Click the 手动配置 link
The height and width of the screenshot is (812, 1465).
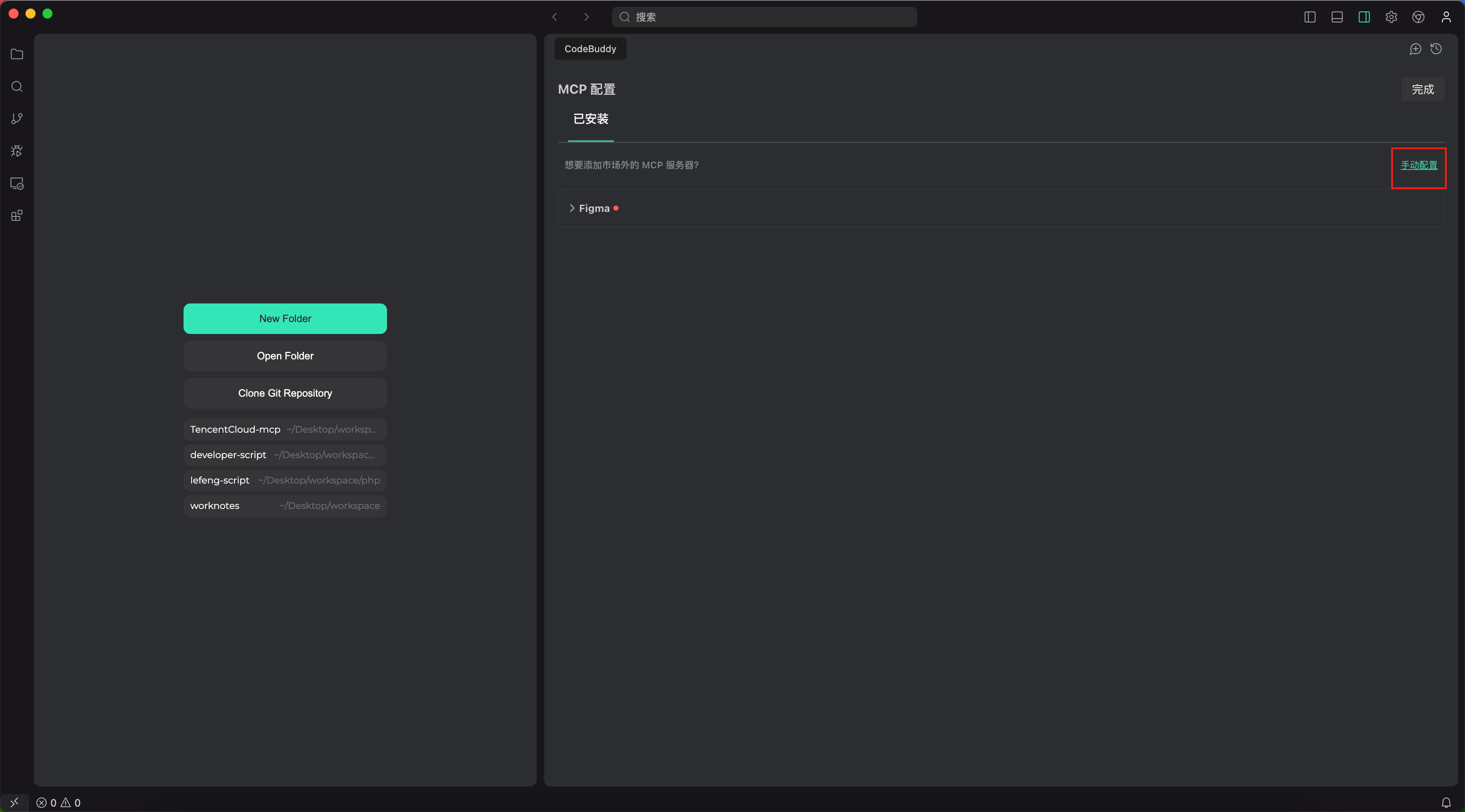pos(1418,165)
